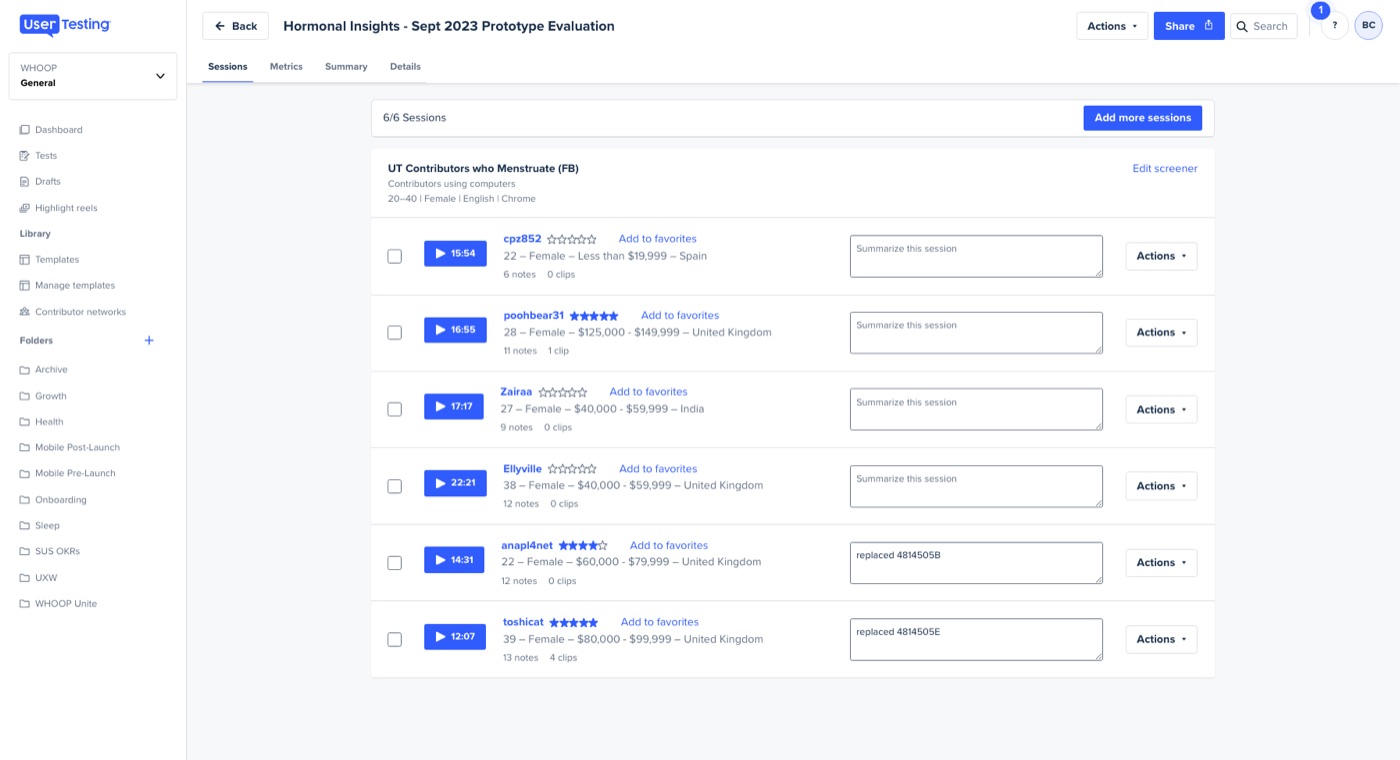Open the top Actions dropdown beside Share
This screenshot has width=1400, height=760.
[1112, 26]
